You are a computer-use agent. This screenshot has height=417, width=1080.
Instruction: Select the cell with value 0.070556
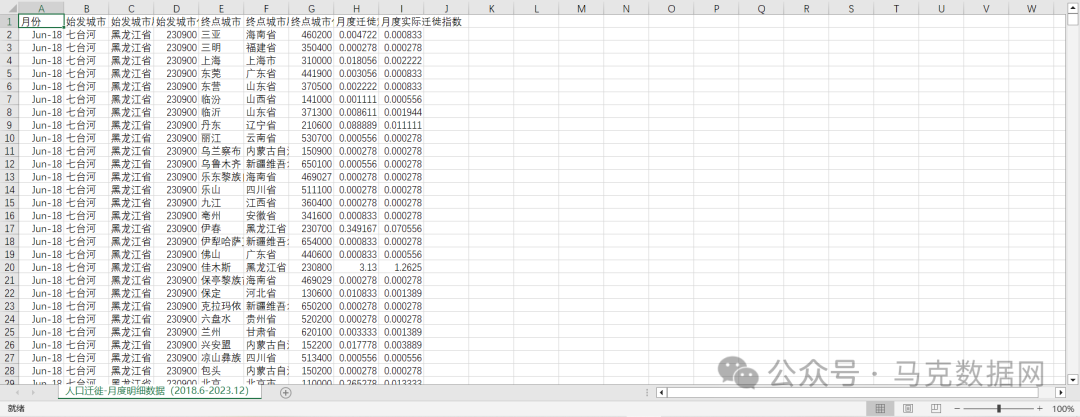coord(402,228)
